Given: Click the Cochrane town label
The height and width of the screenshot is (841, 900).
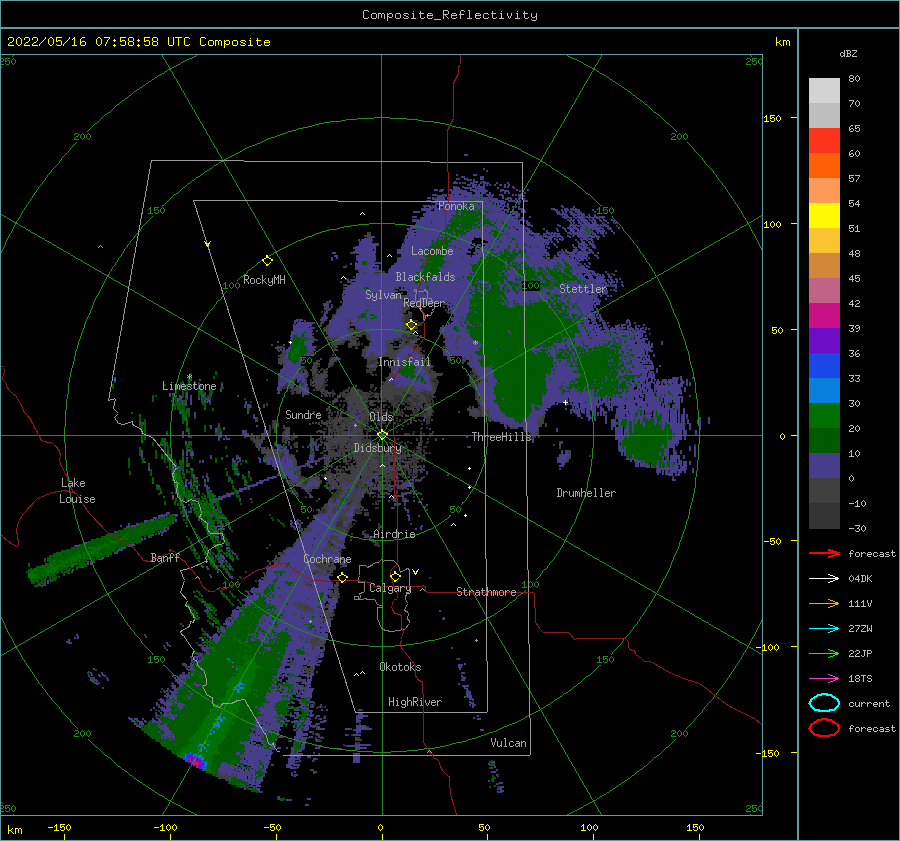Looking at the screenshot, I should (327, 559).
